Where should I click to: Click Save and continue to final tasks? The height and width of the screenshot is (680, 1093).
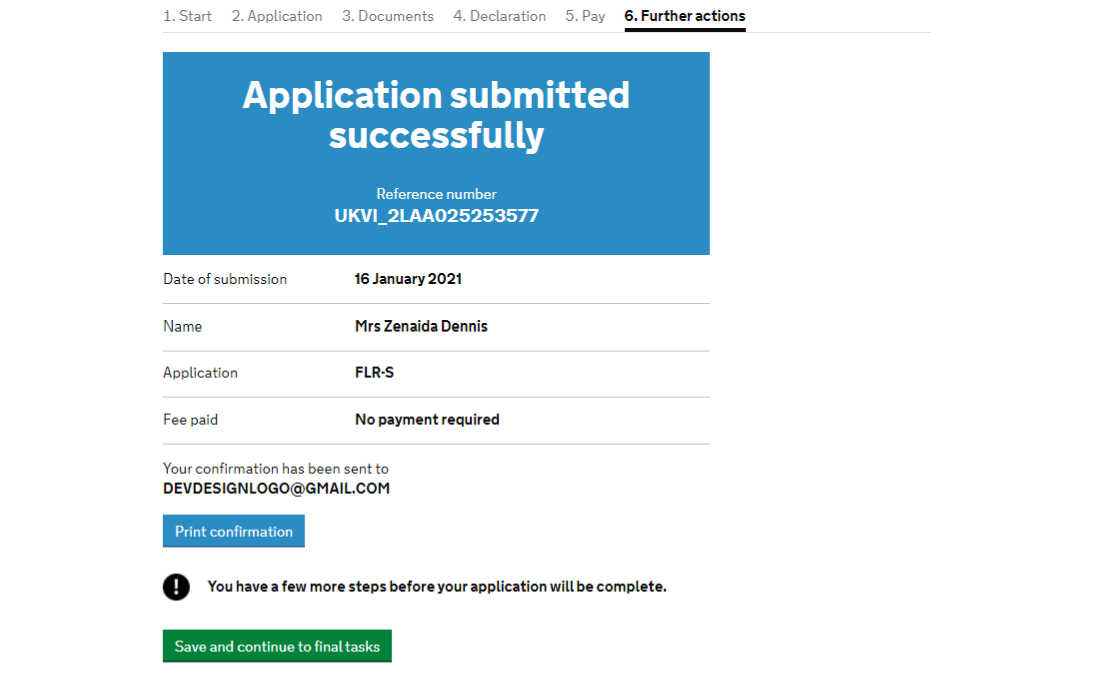click(277, 646)
